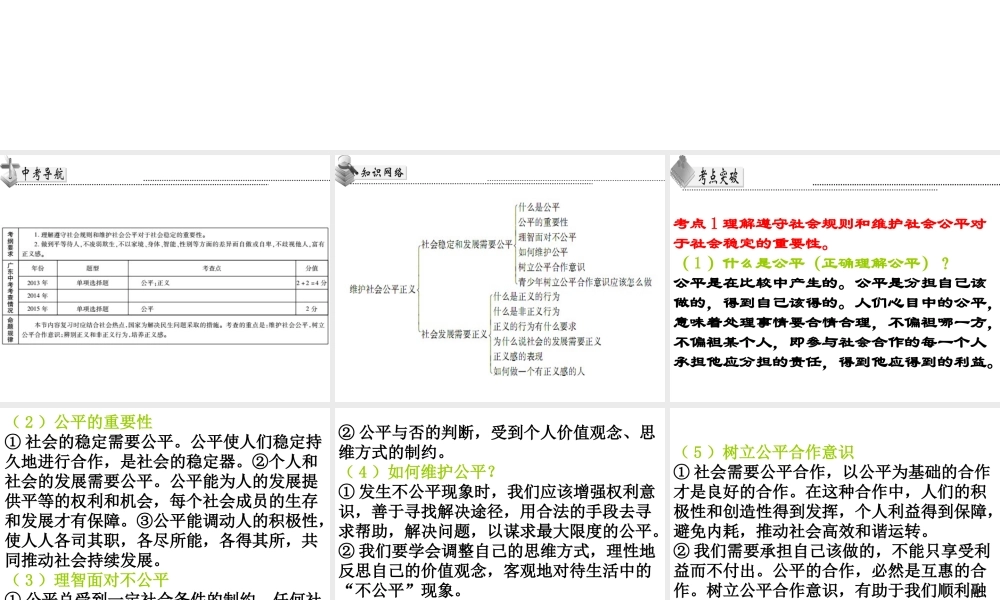Screen dimensions: 1000x600
Task: Click the 年份 column header in table
Action: click(x=38, y=268)
